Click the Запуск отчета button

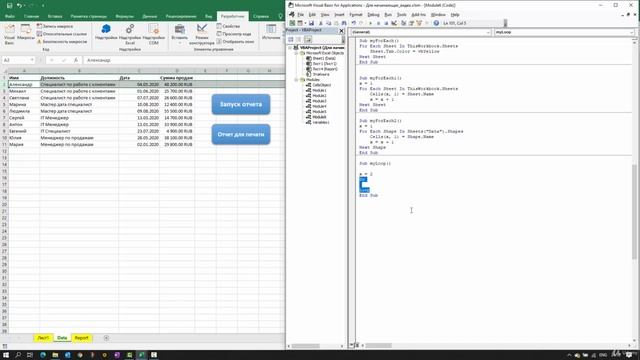(241, 104)
